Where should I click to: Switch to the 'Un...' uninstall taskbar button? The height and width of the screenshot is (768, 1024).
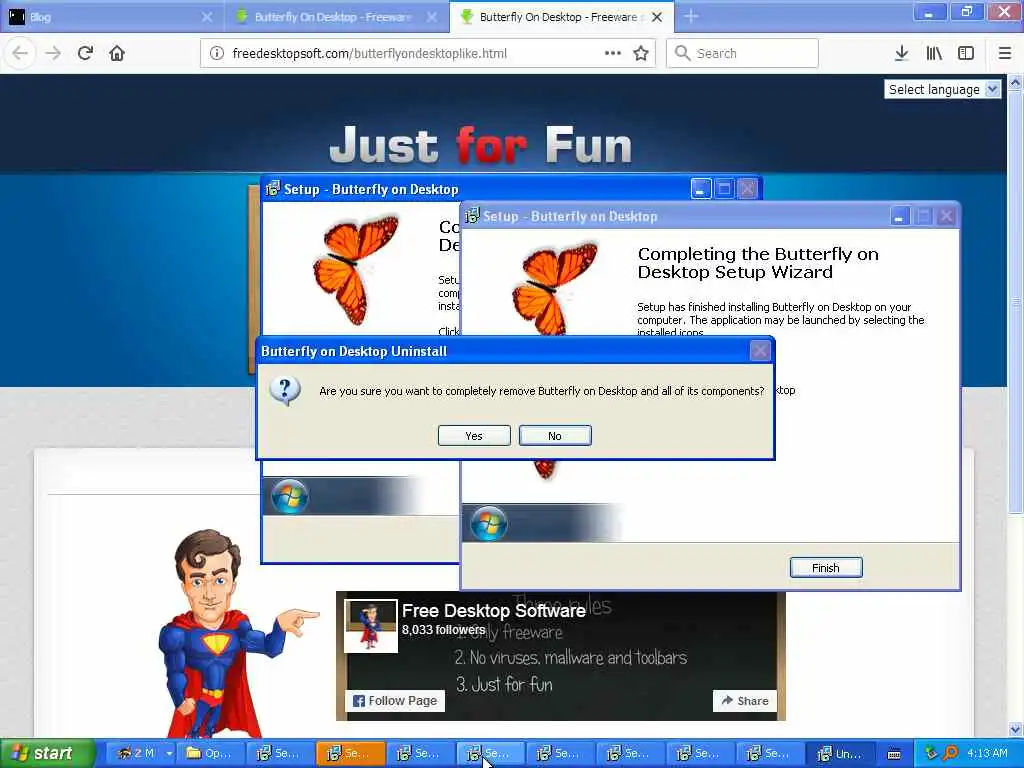pos(840,754)
